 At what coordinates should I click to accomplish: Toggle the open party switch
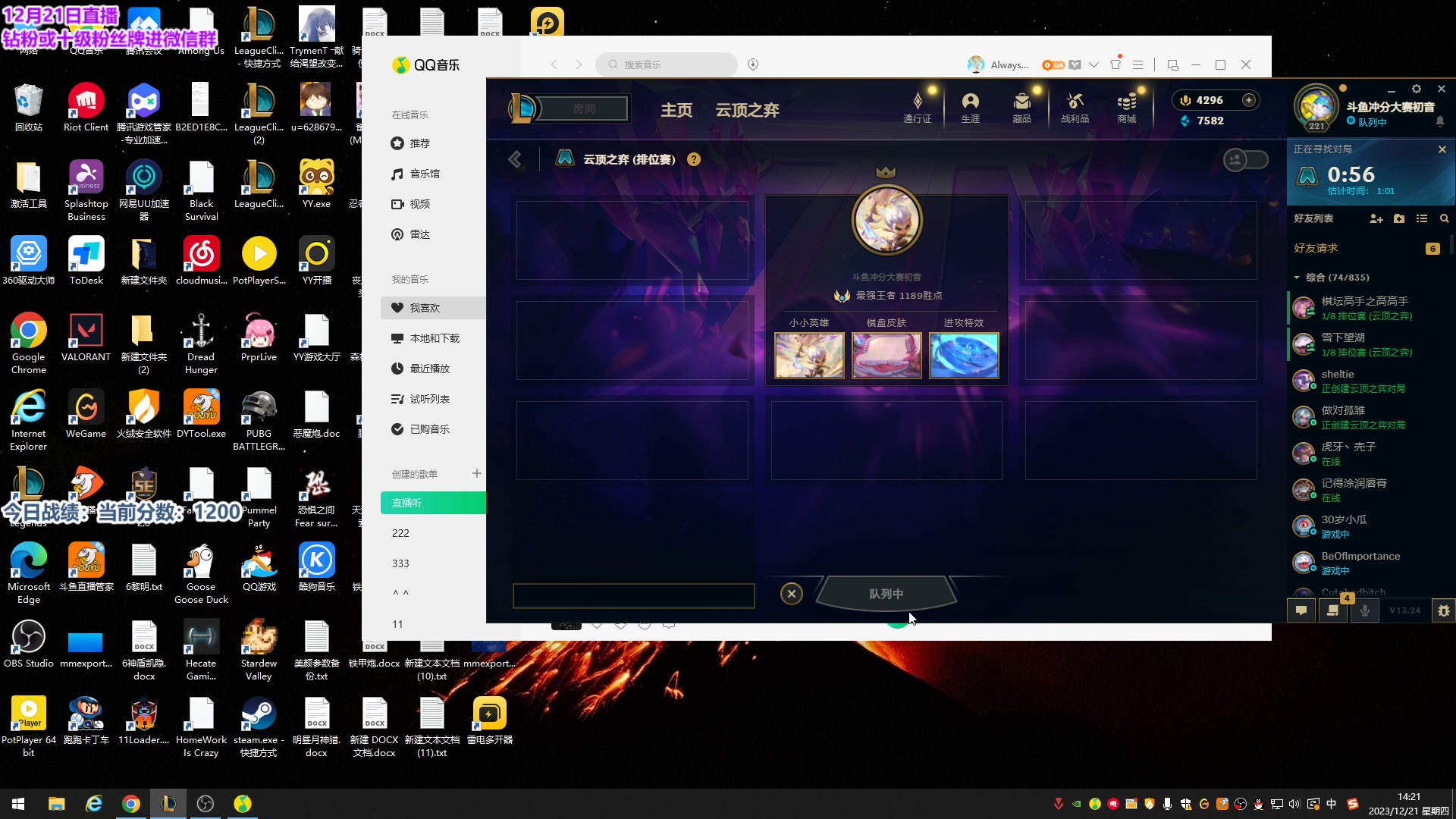(x=1245, y=160)
